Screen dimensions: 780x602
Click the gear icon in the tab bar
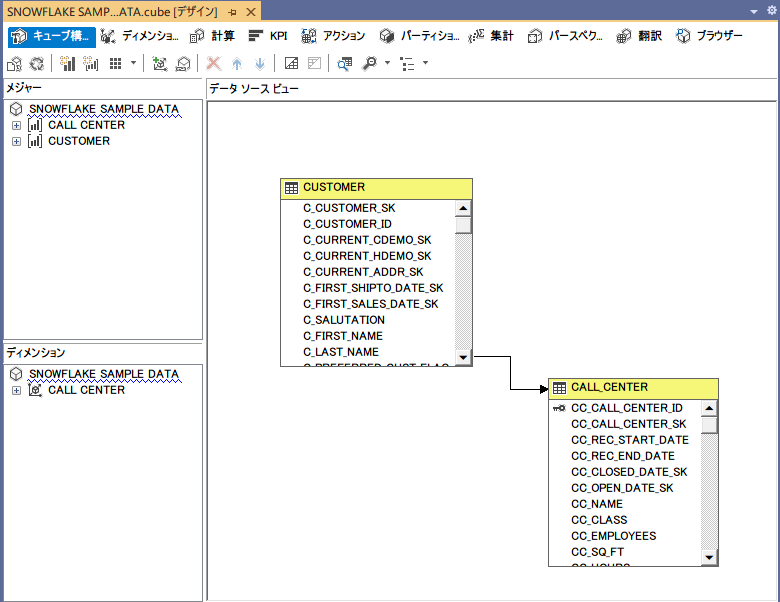tap(772, 10)
